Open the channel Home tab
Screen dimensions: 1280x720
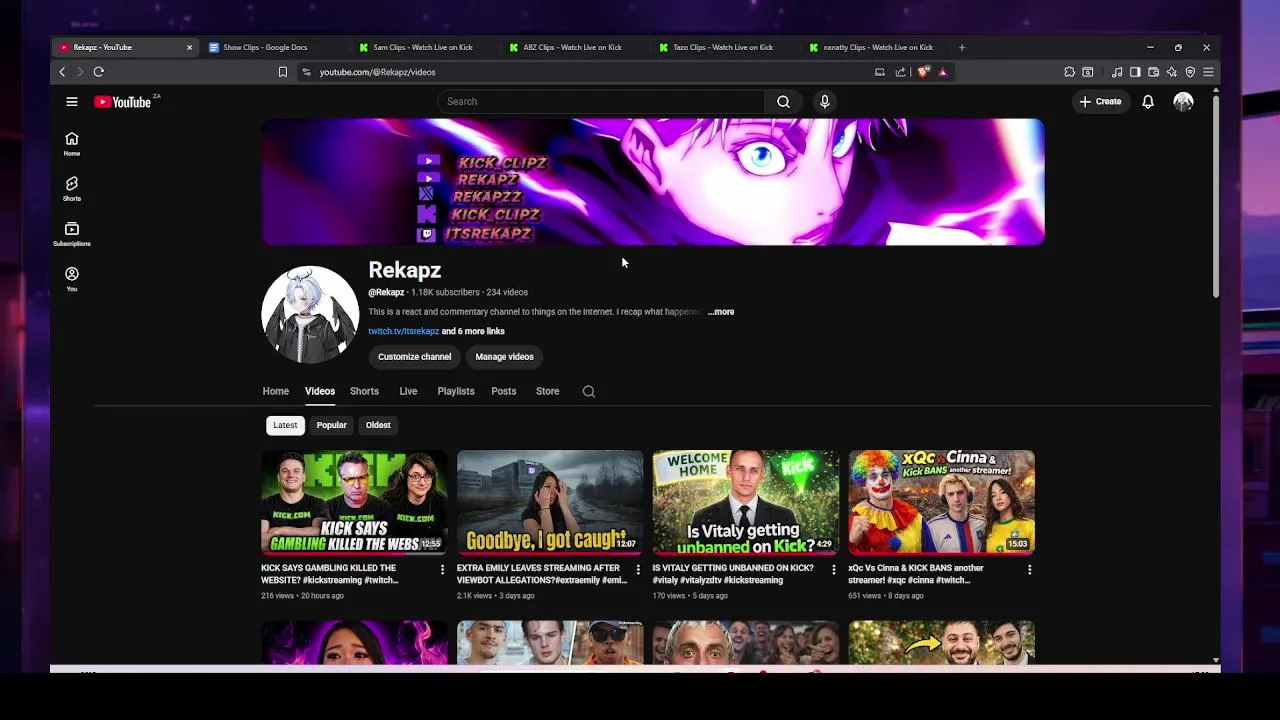coord(276,391)
